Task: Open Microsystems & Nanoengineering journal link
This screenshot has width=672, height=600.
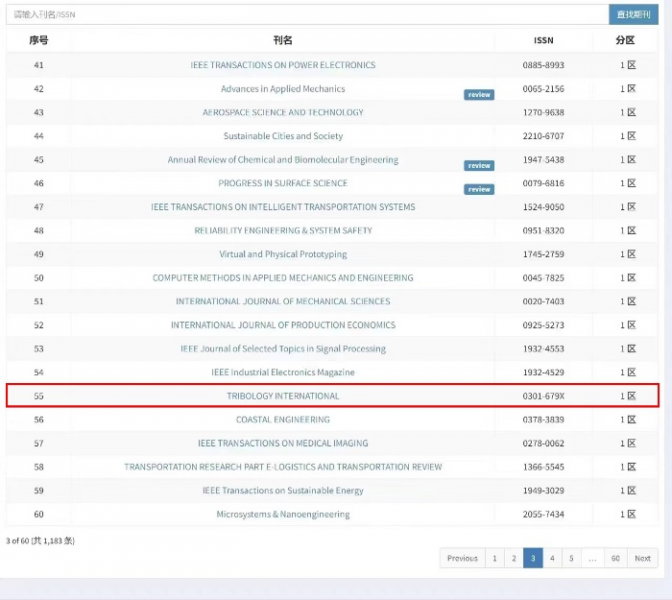Action: point(283,514)
